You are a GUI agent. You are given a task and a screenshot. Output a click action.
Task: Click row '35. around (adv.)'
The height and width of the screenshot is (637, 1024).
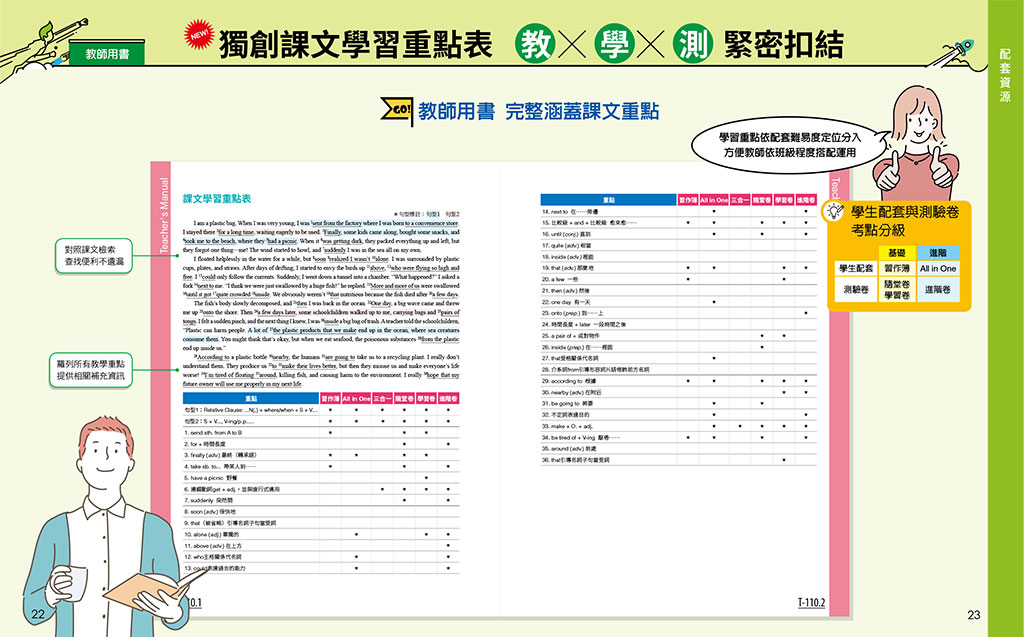[679, 449]
